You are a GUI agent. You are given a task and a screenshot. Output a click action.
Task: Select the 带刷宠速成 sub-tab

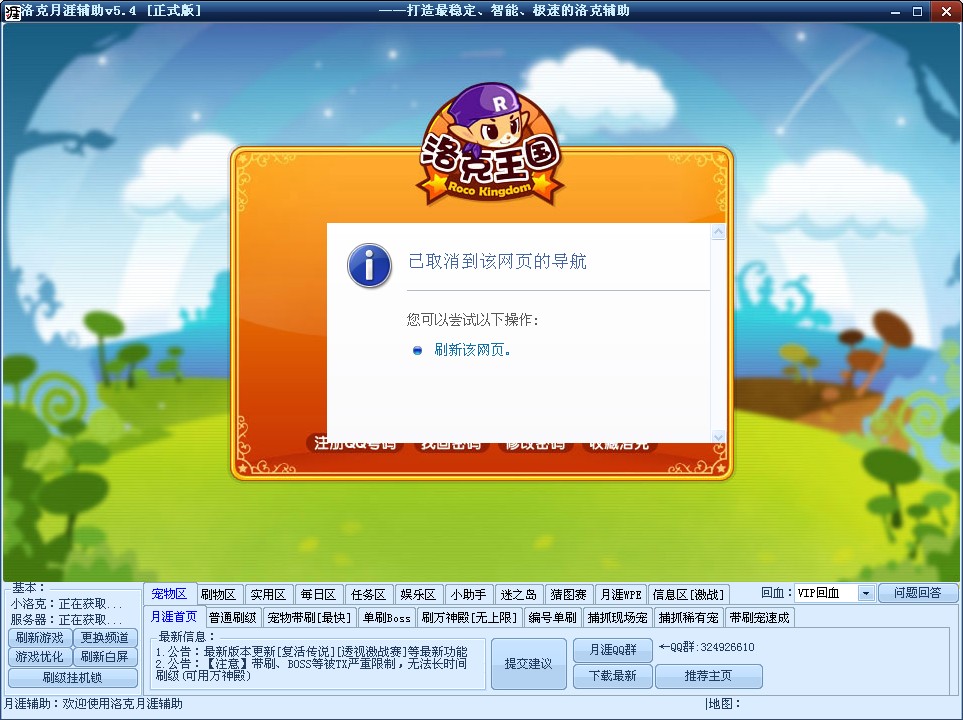760,617
